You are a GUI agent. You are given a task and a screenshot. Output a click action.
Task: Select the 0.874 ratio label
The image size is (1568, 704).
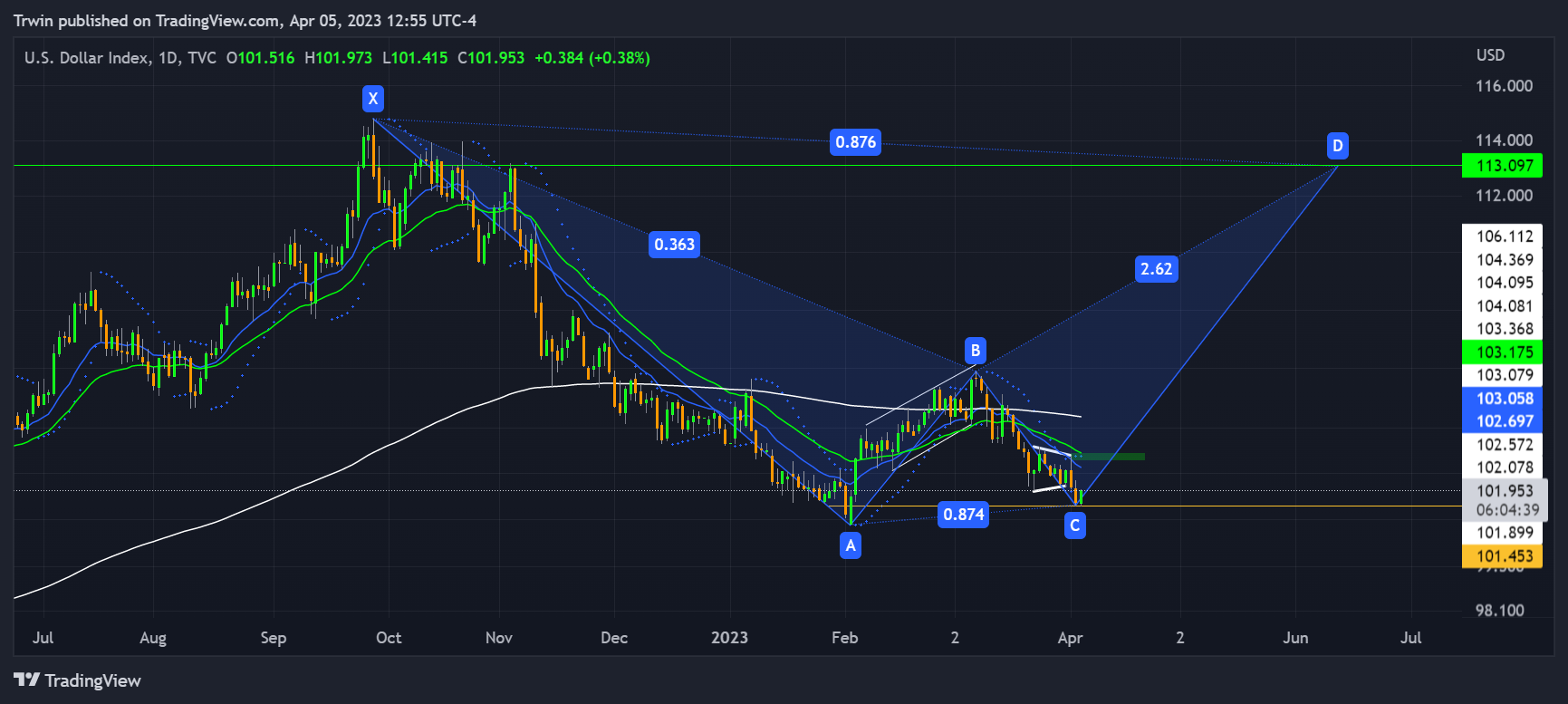pyautogui.click(x=963, y=515)
